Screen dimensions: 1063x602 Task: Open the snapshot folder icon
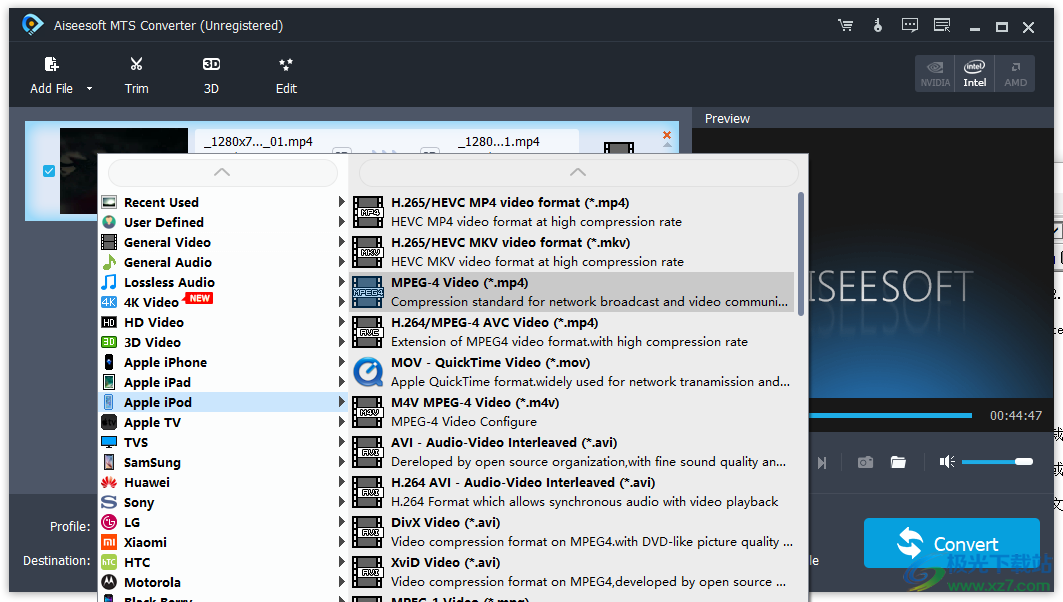point(898,462)
